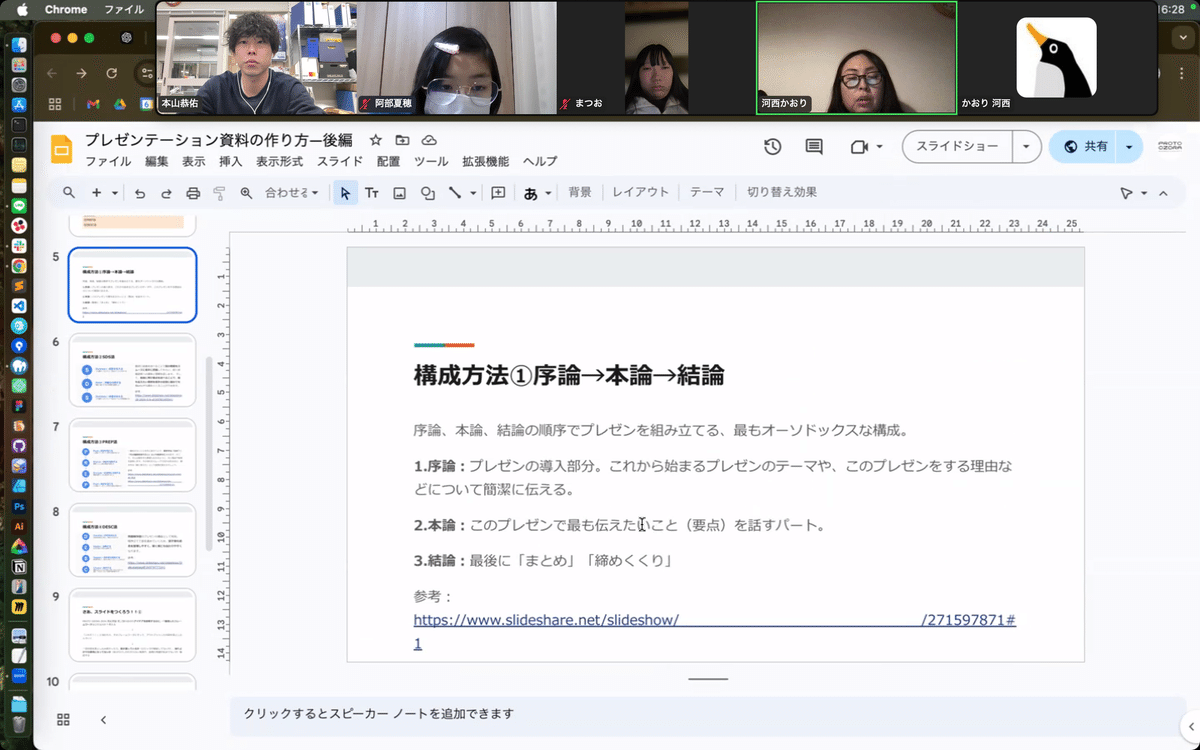Insert an image using the toolbar icon
The width and height of the screenshot is (1200, 750).
400,193
